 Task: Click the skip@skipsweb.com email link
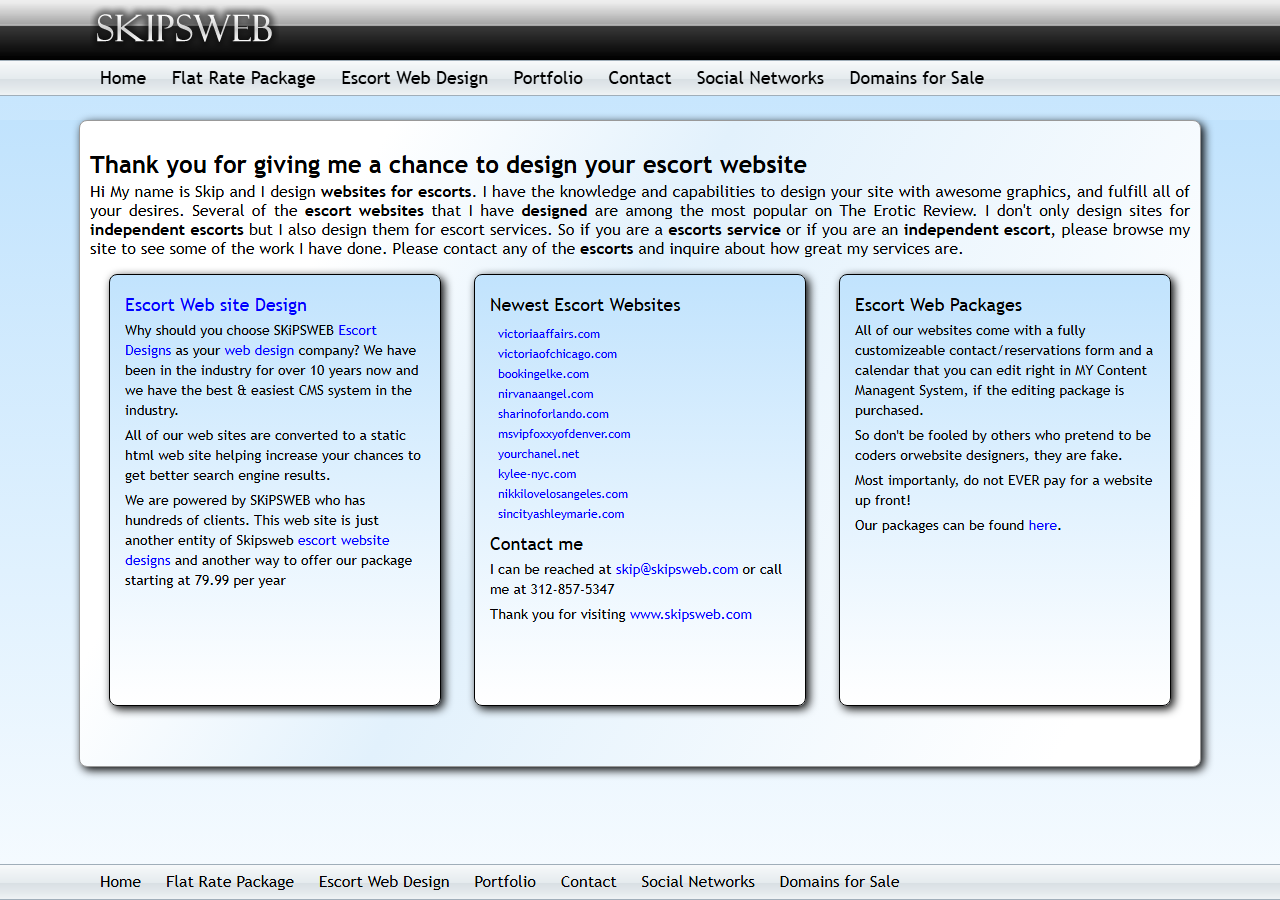pos(677,570)
